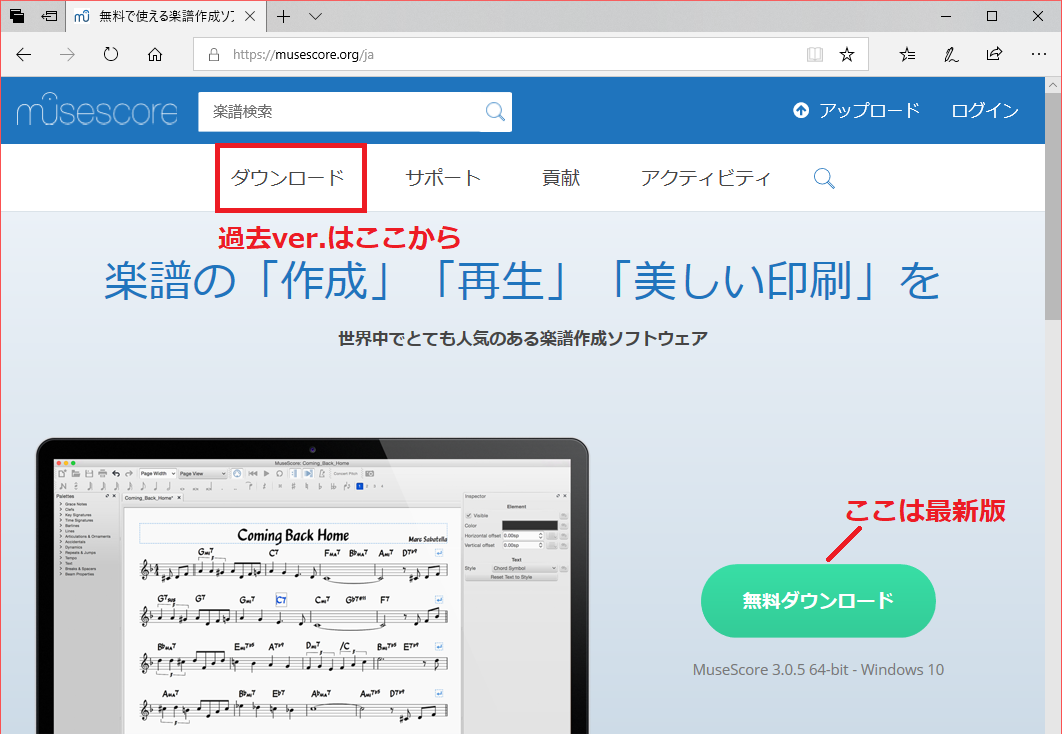This screenshot has width=1062, height=734.
Task: Click the MuseScore screenshot on the laptop
Action: (x=313, y=596)
